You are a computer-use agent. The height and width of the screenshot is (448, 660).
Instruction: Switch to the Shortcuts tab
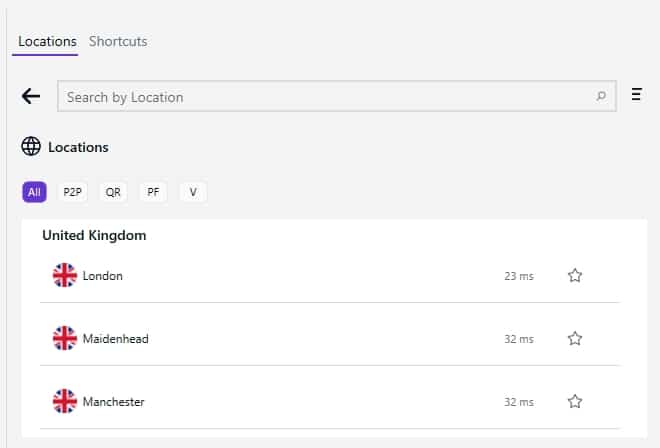118,41
